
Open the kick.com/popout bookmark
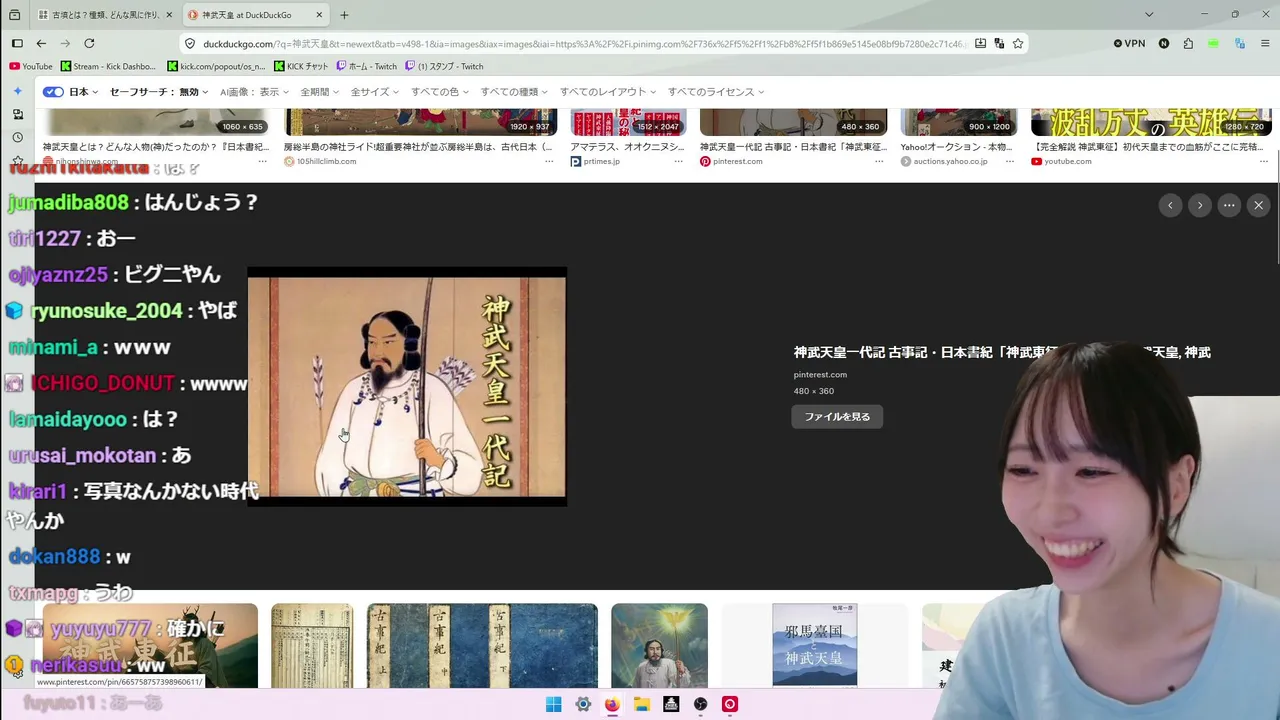tap(217, 66)
